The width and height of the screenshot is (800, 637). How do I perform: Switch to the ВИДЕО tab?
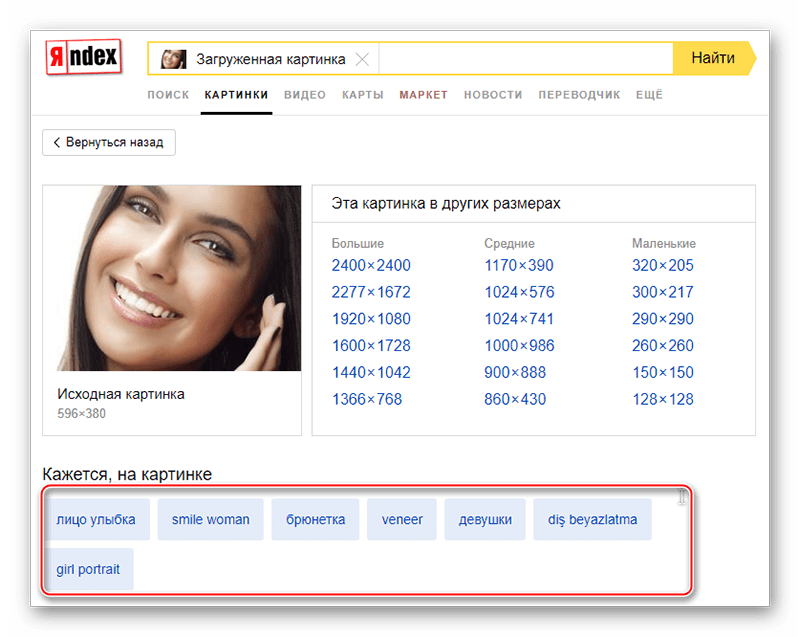point(305,95)
